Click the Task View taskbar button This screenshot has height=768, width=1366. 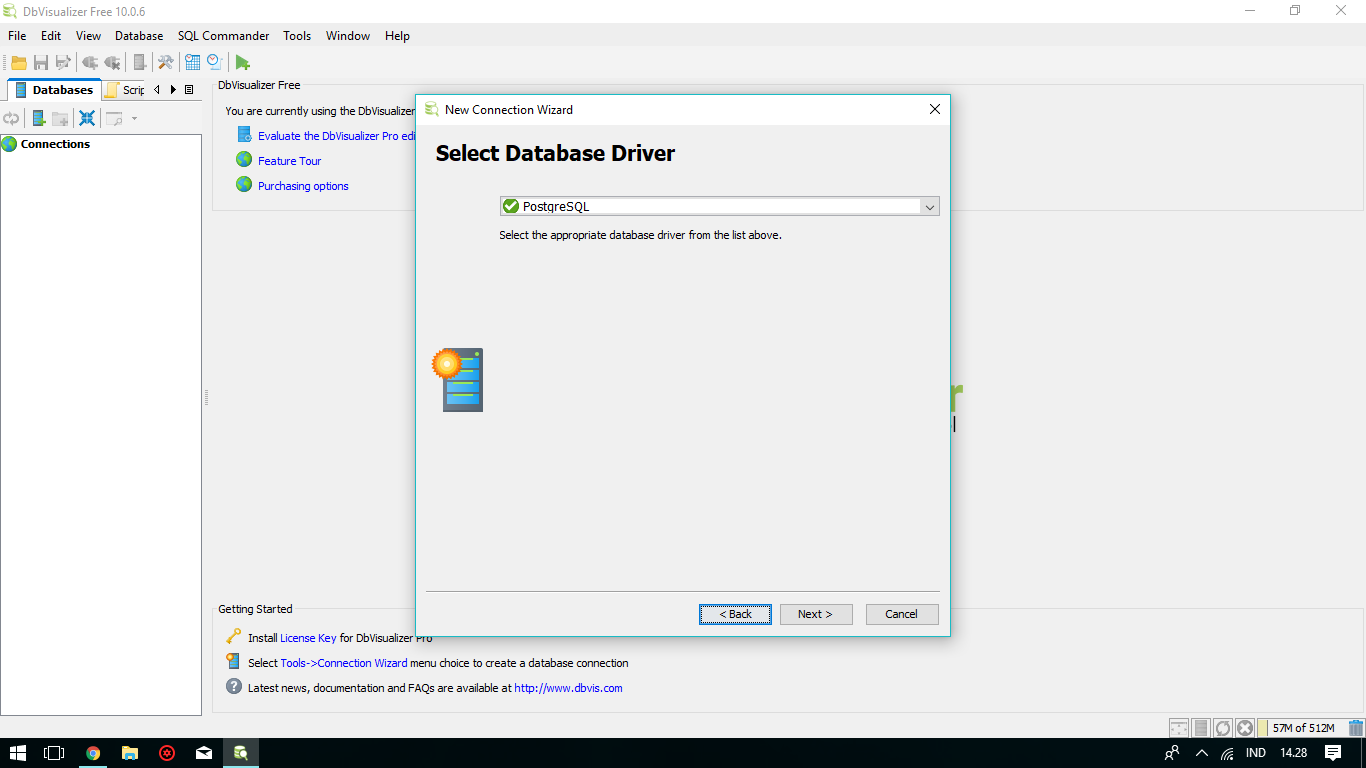click(55, 753)
